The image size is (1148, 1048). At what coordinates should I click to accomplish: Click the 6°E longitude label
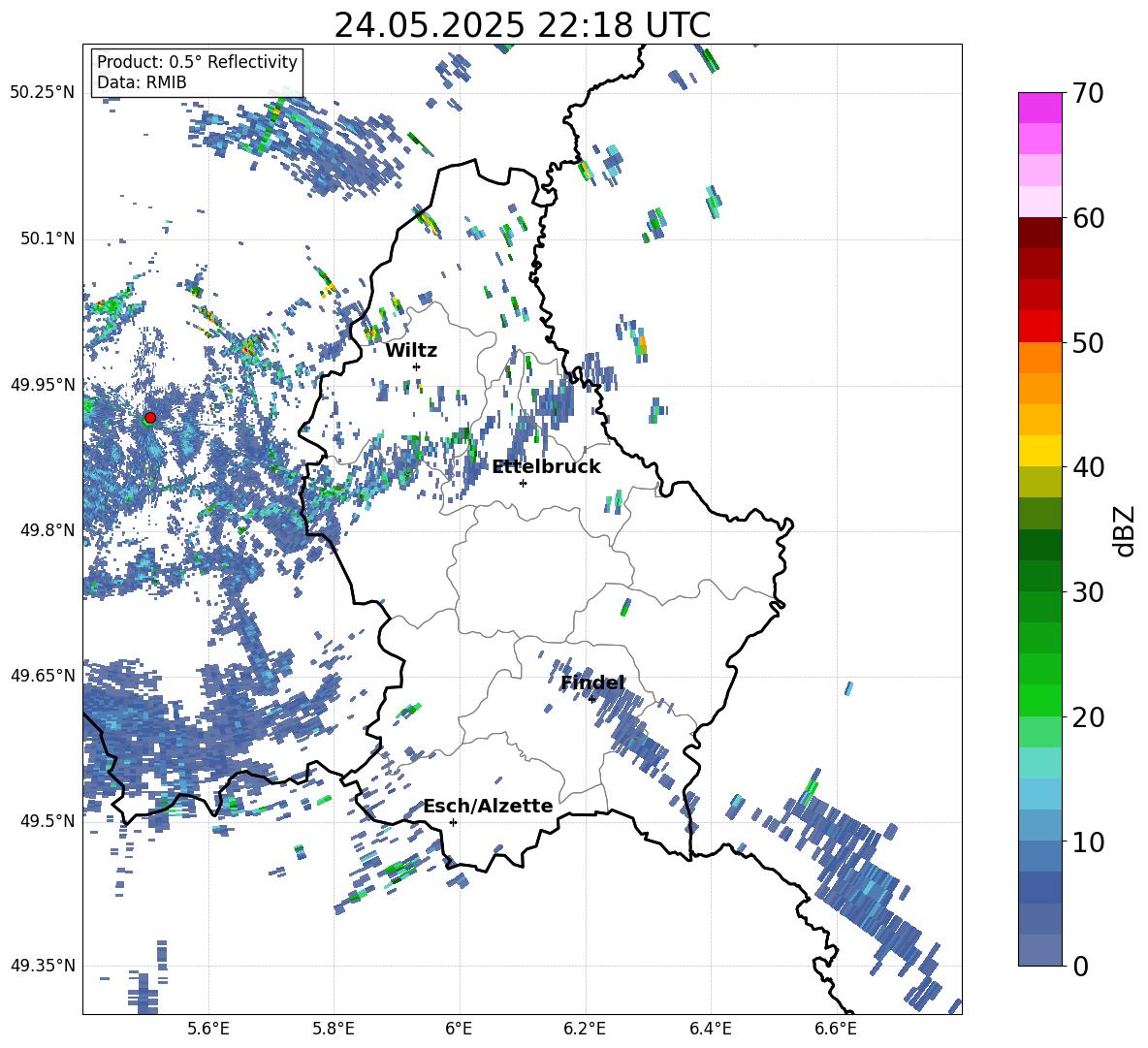pyautogui.click(x=459, y=1029)
